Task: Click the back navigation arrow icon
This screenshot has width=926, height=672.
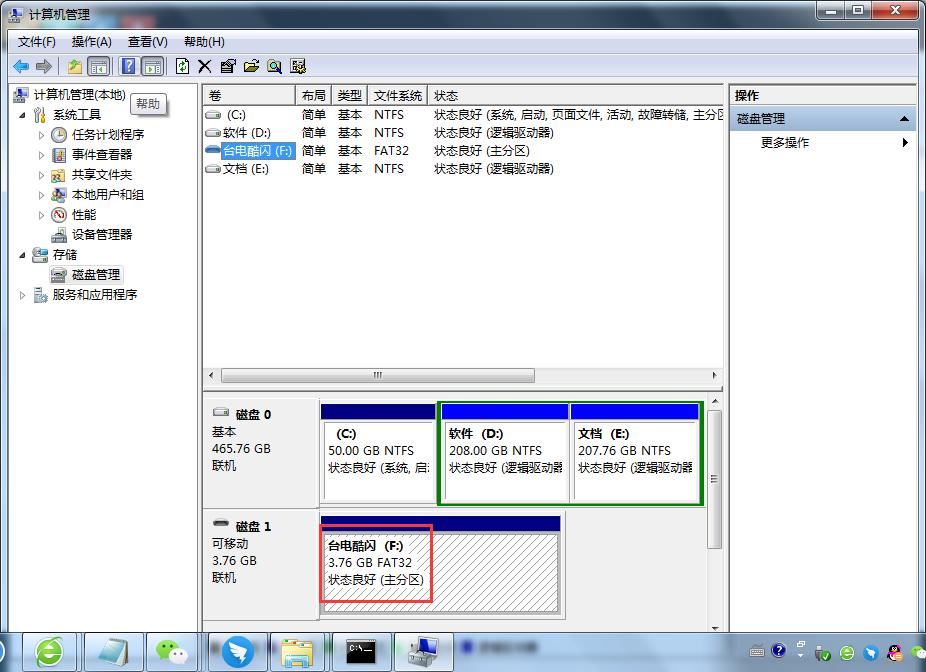Action: tap(20, 66)
